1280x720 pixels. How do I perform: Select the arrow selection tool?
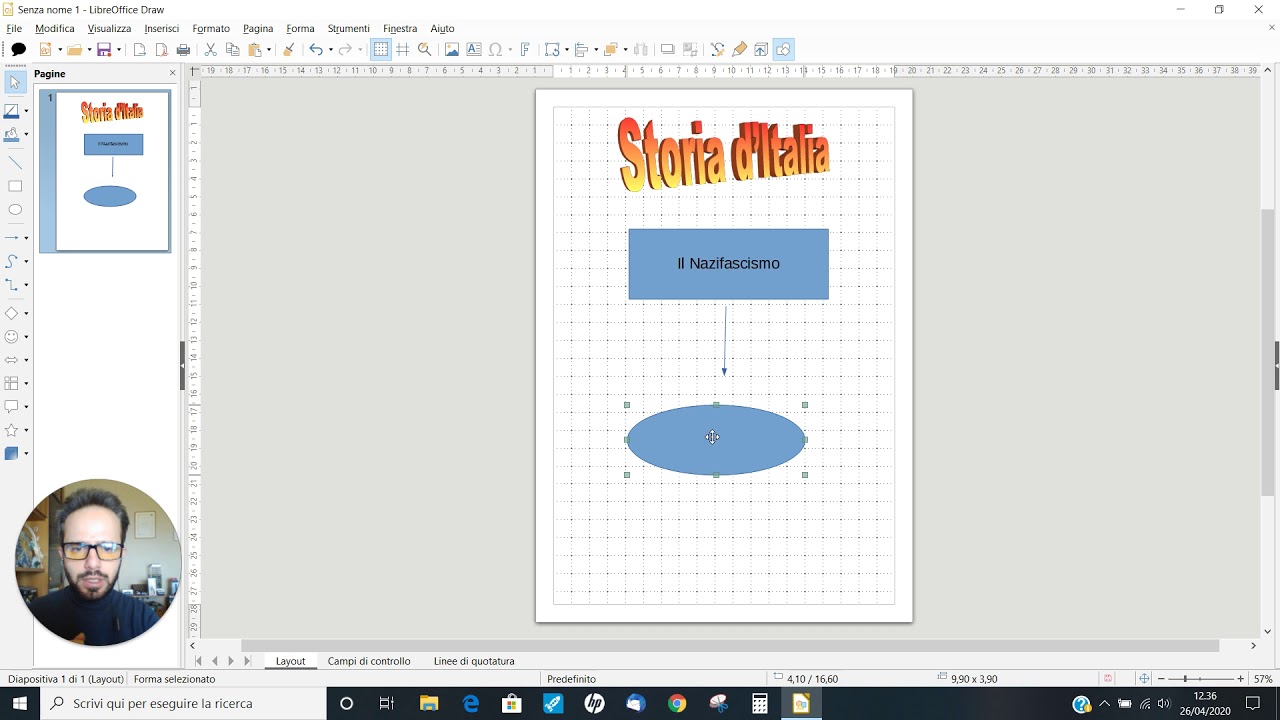point(15,83)
